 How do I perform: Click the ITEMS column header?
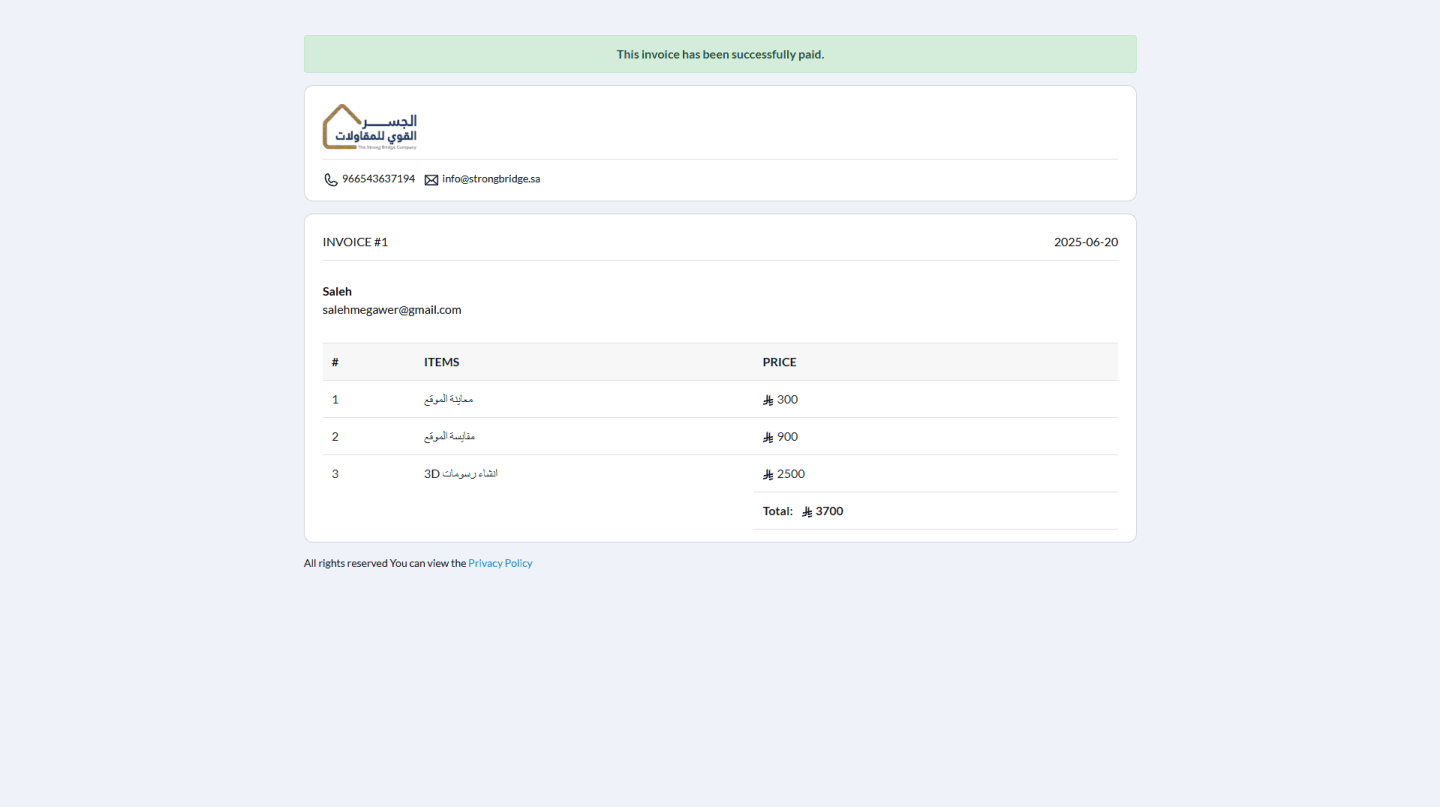point(441,362)
